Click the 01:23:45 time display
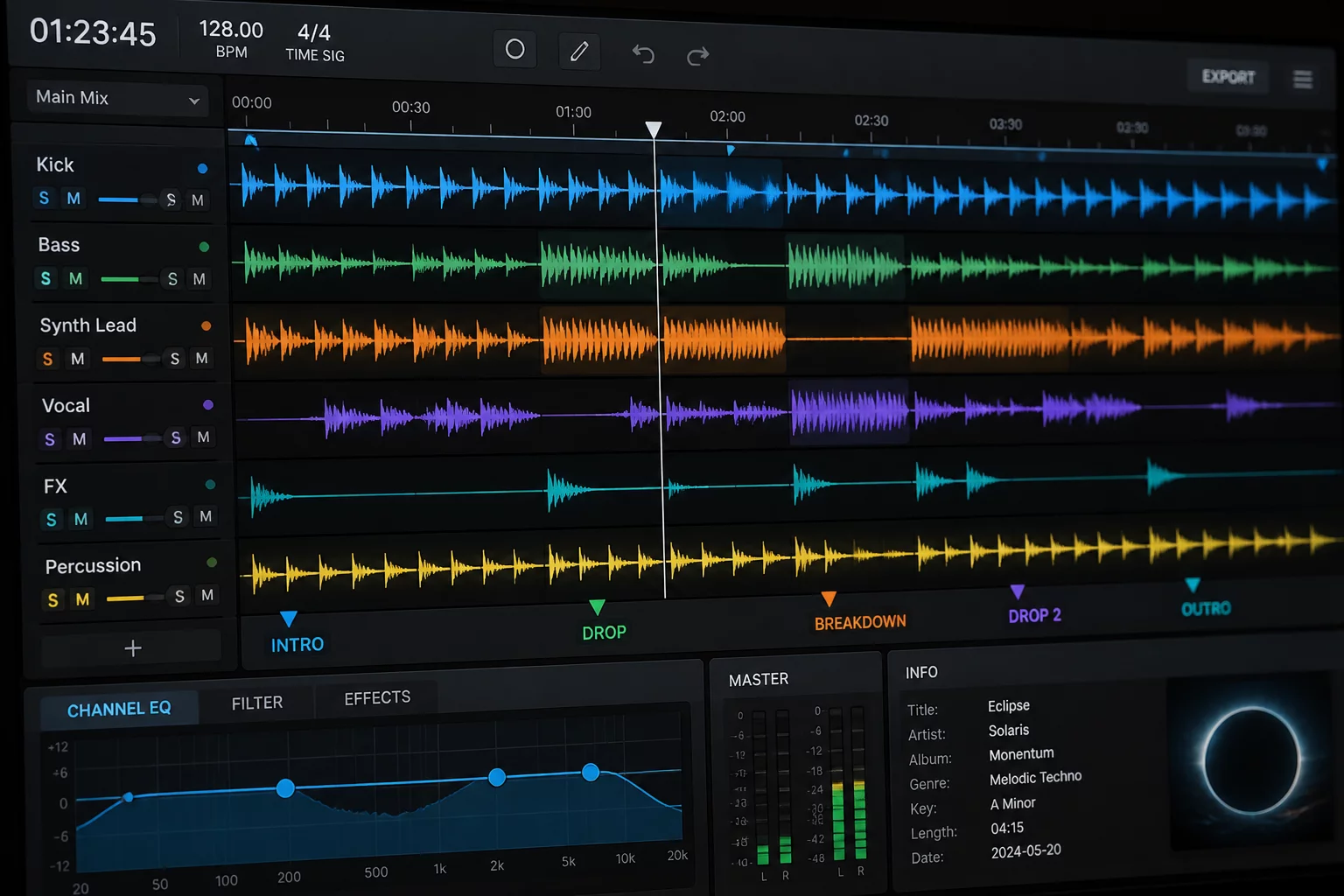The height and width of the screenshot is (896, 1344). pos(93,32)
